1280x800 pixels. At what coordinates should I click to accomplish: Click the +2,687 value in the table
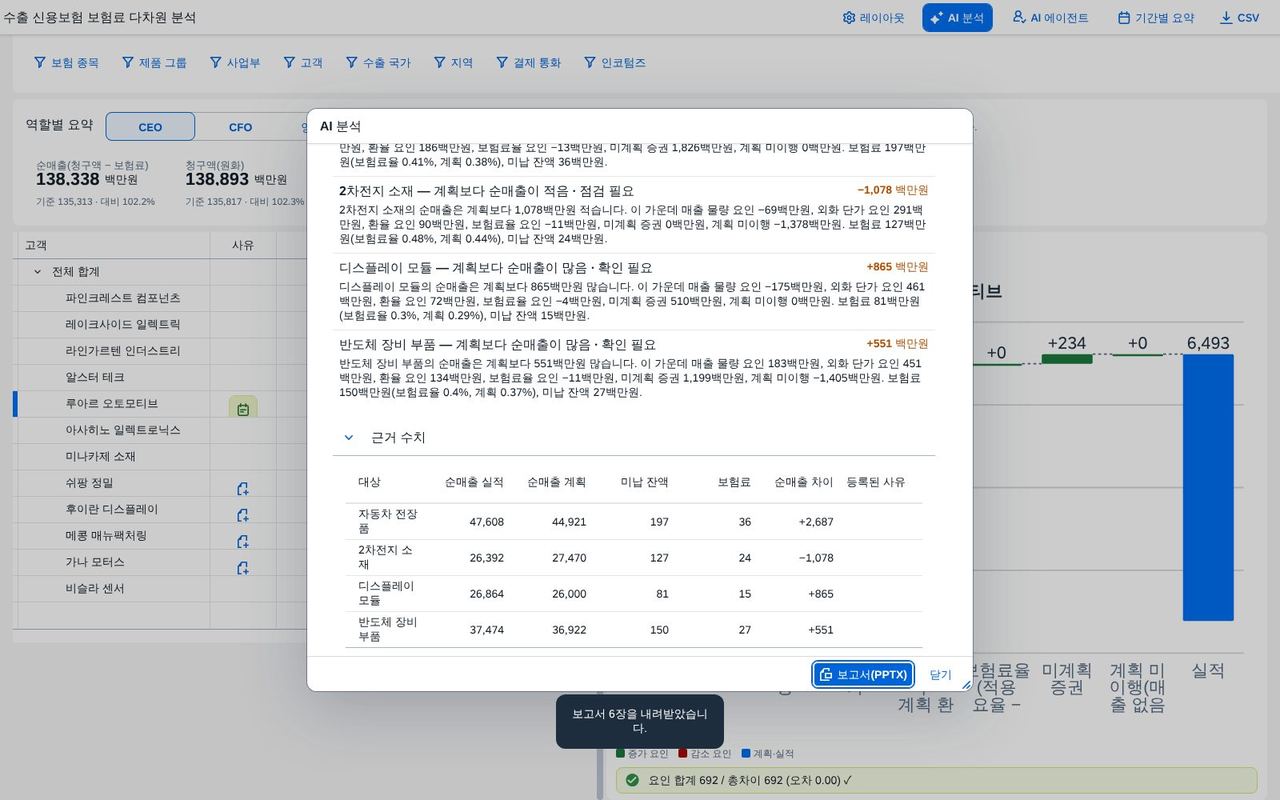(815, 522)
